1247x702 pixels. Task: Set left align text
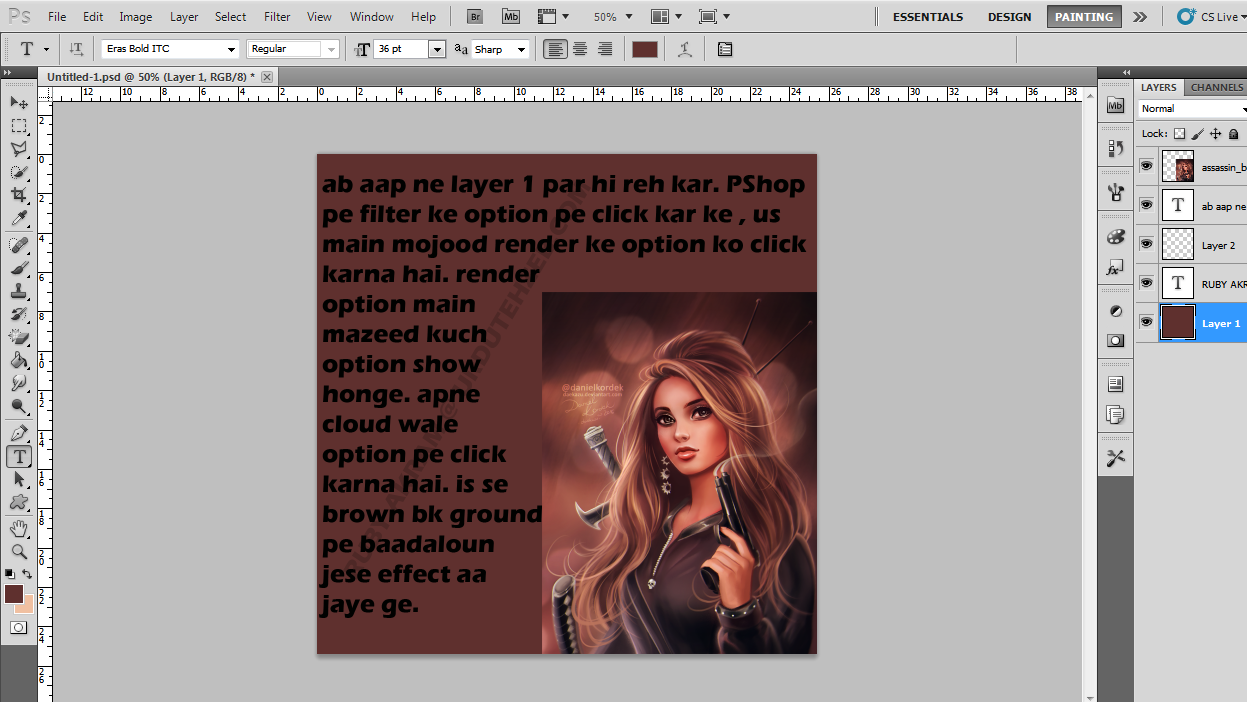tap(555, 49)
